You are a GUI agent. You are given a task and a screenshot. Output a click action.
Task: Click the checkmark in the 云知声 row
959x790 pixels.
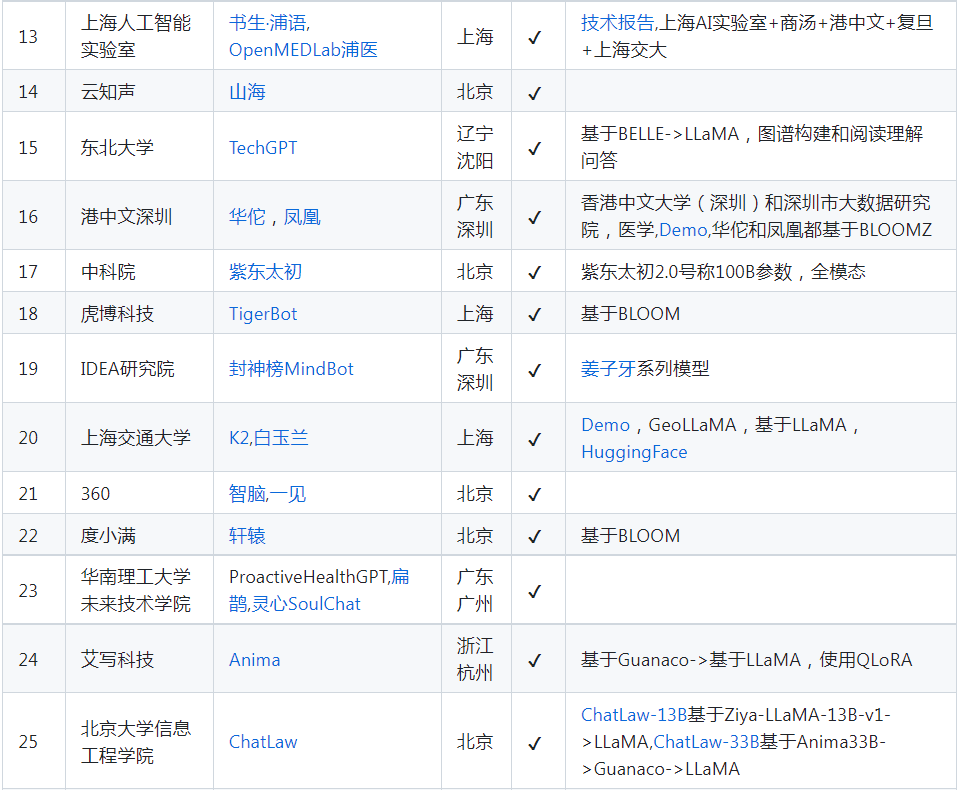(x=535, y=93)
